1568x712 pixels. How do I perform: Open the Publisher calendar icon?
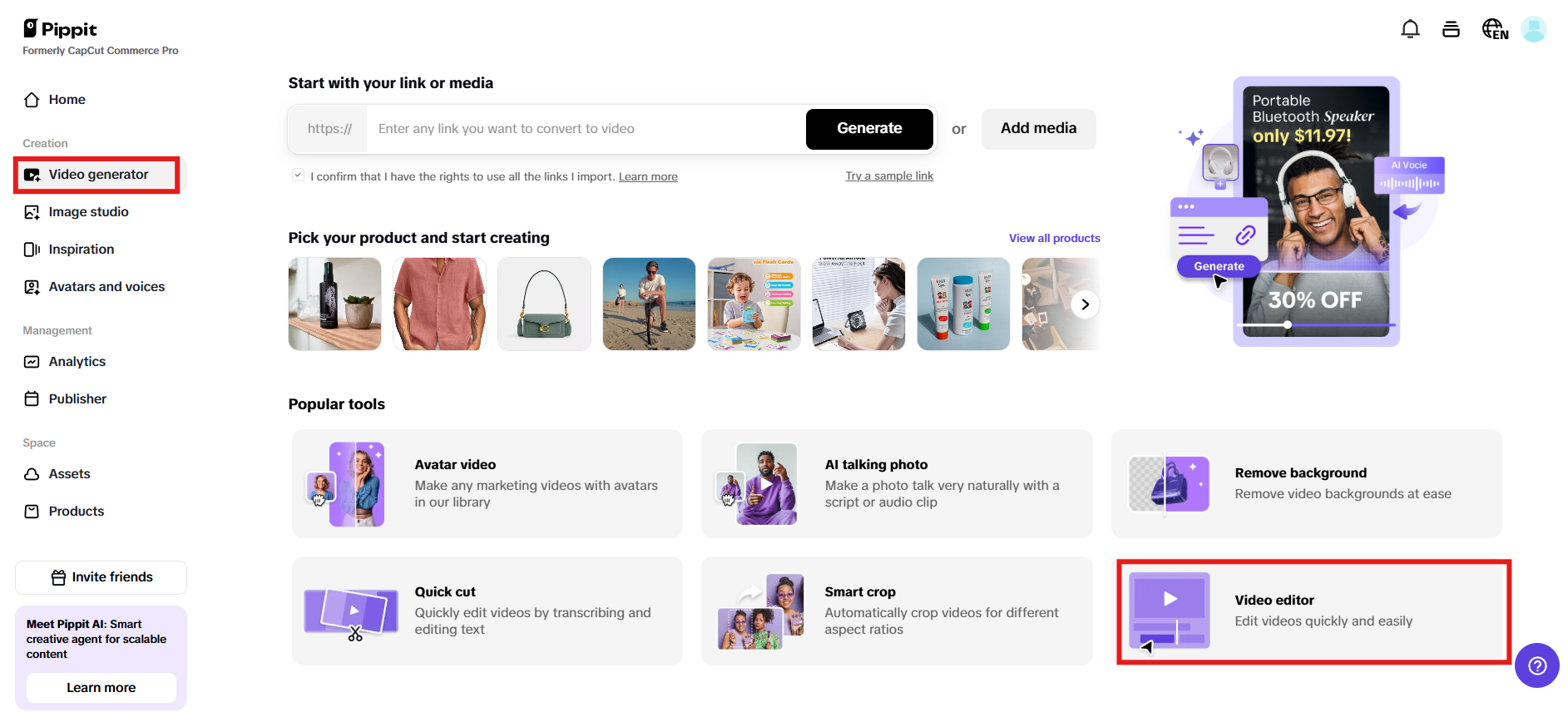click(32, 399)
